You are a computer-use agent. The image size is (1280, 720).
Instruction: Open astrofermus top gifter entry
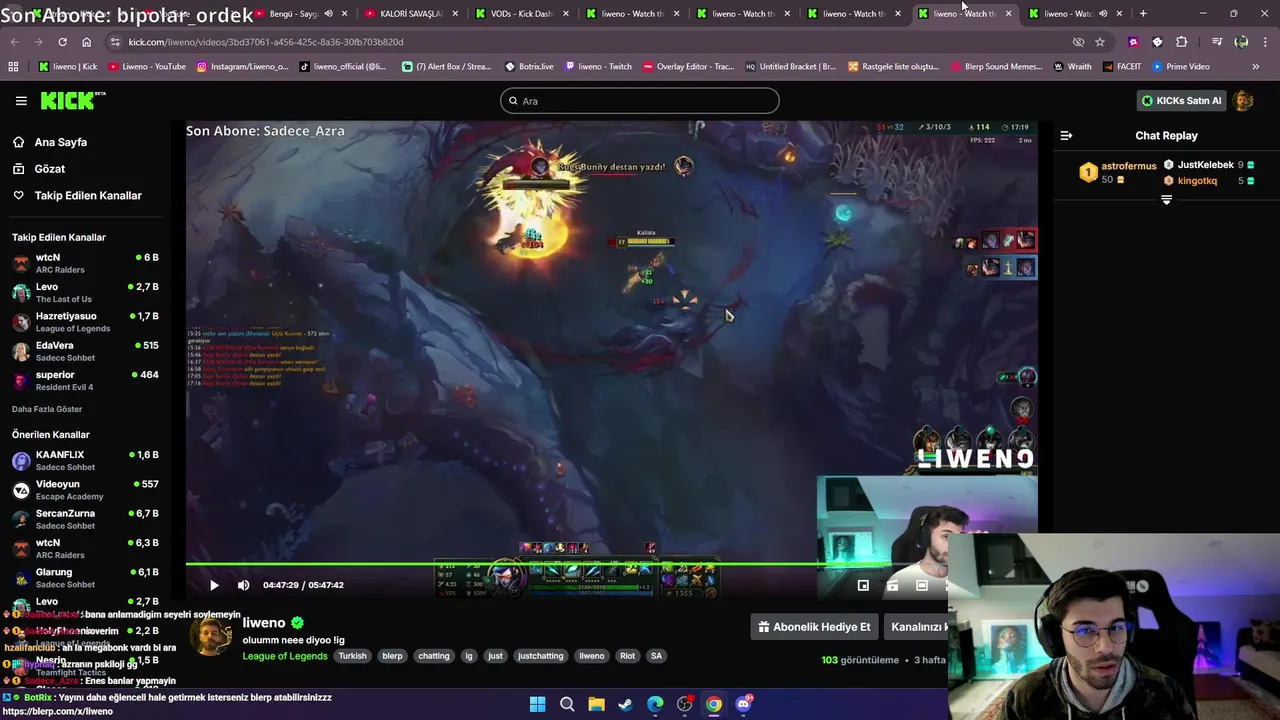1117,172
